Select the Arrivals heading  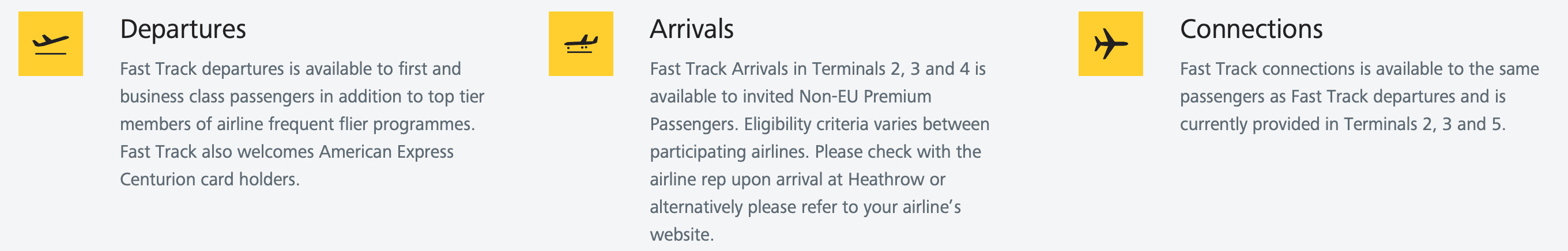(692, 29)
